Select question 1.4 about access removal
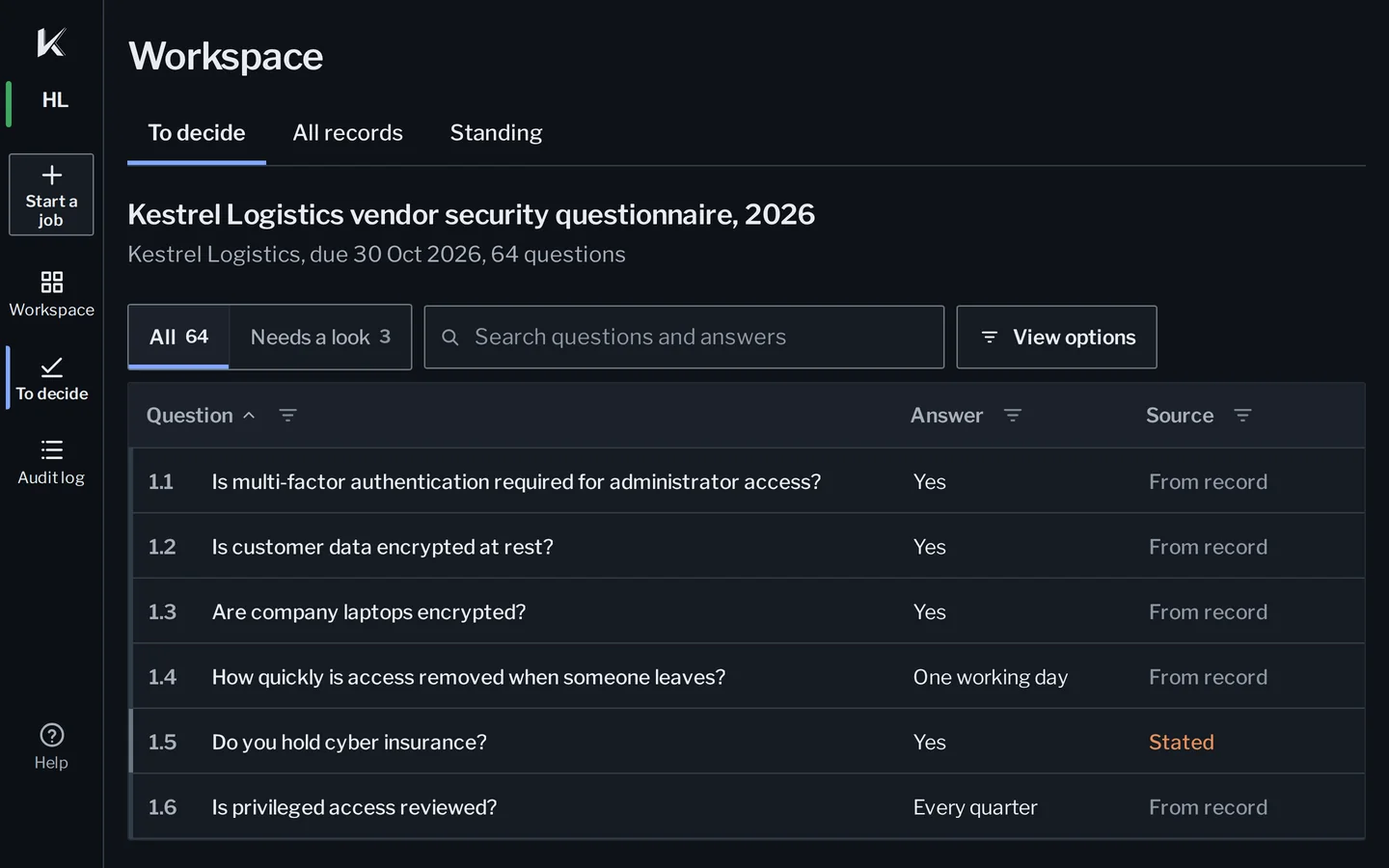The width and height of the screenshot is (1389, 868). tap(748, 677)
